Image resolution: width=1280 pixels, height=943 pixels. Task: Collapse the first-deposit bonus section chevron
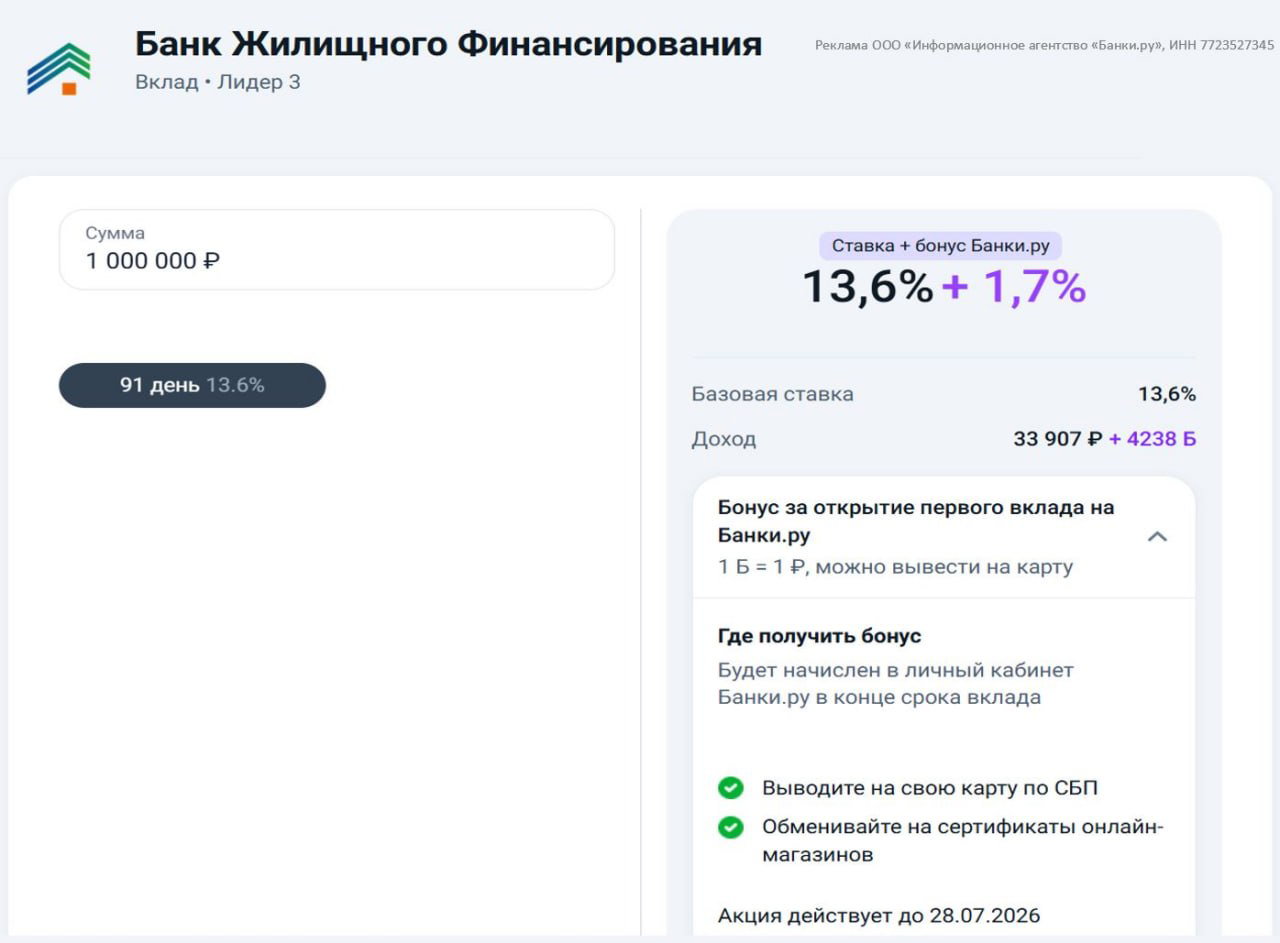pyautogui.click(x=1157, y=537)
